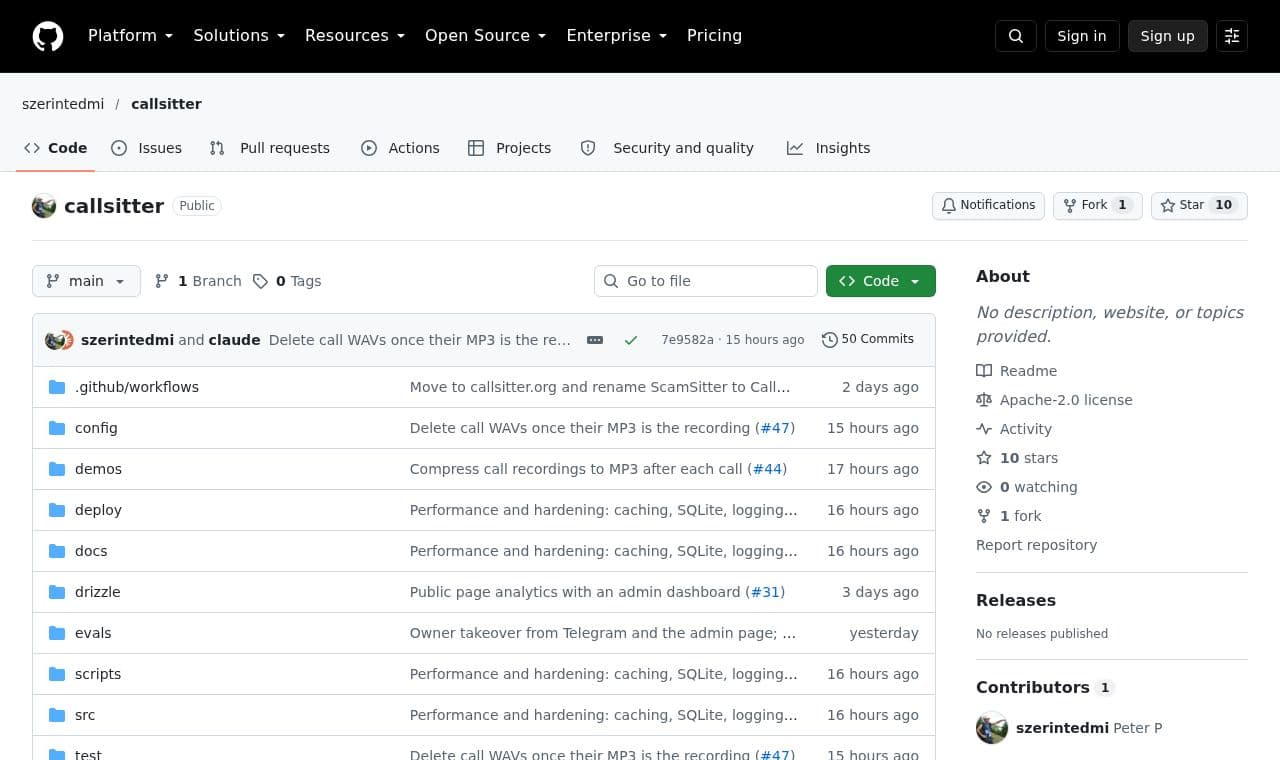1280x760 pixels.
Task: Click the Notifications button
Action: tap(989, 206)
